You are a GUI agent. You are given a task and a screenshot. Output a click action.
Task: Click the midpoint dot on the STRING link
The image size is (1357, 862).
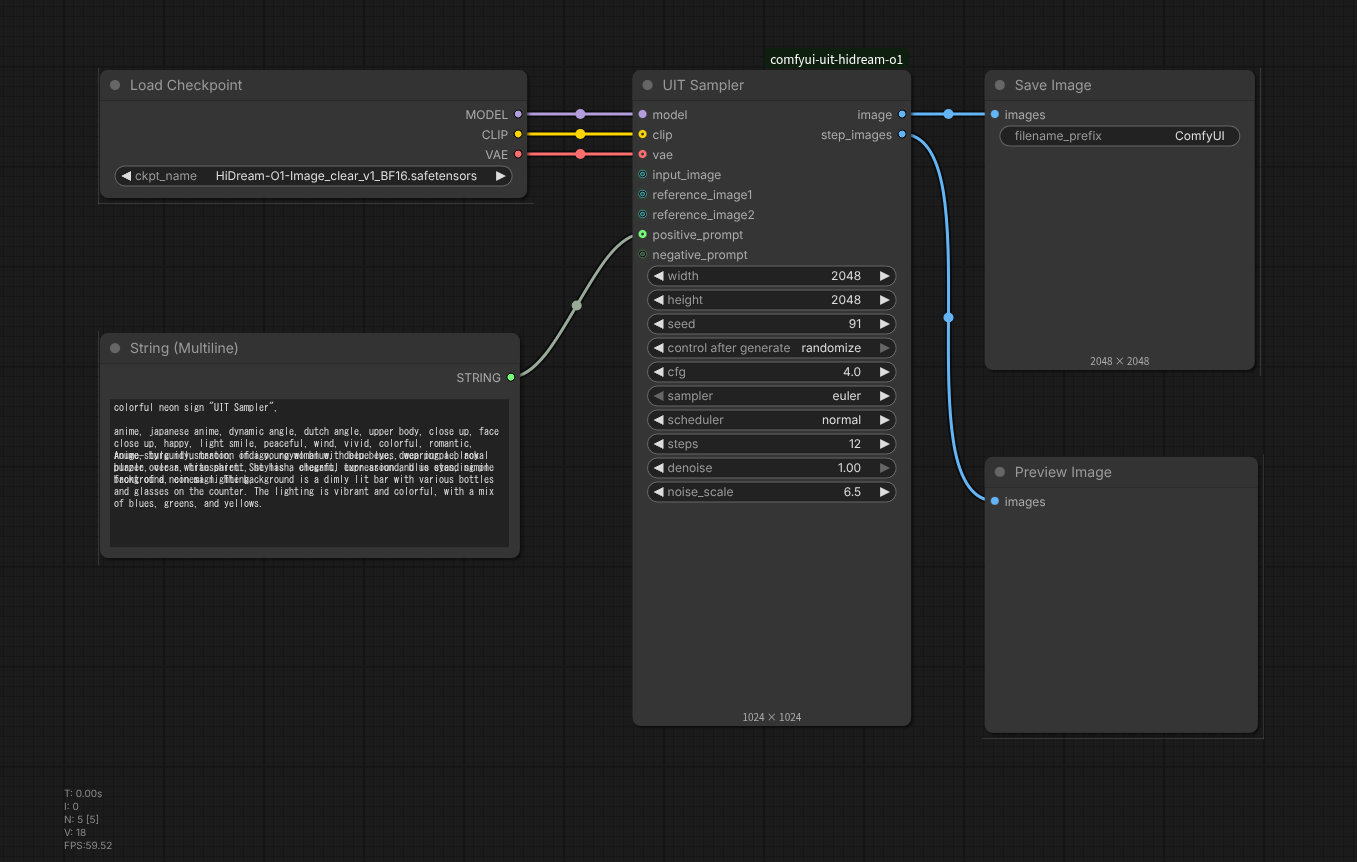point(576,306)
